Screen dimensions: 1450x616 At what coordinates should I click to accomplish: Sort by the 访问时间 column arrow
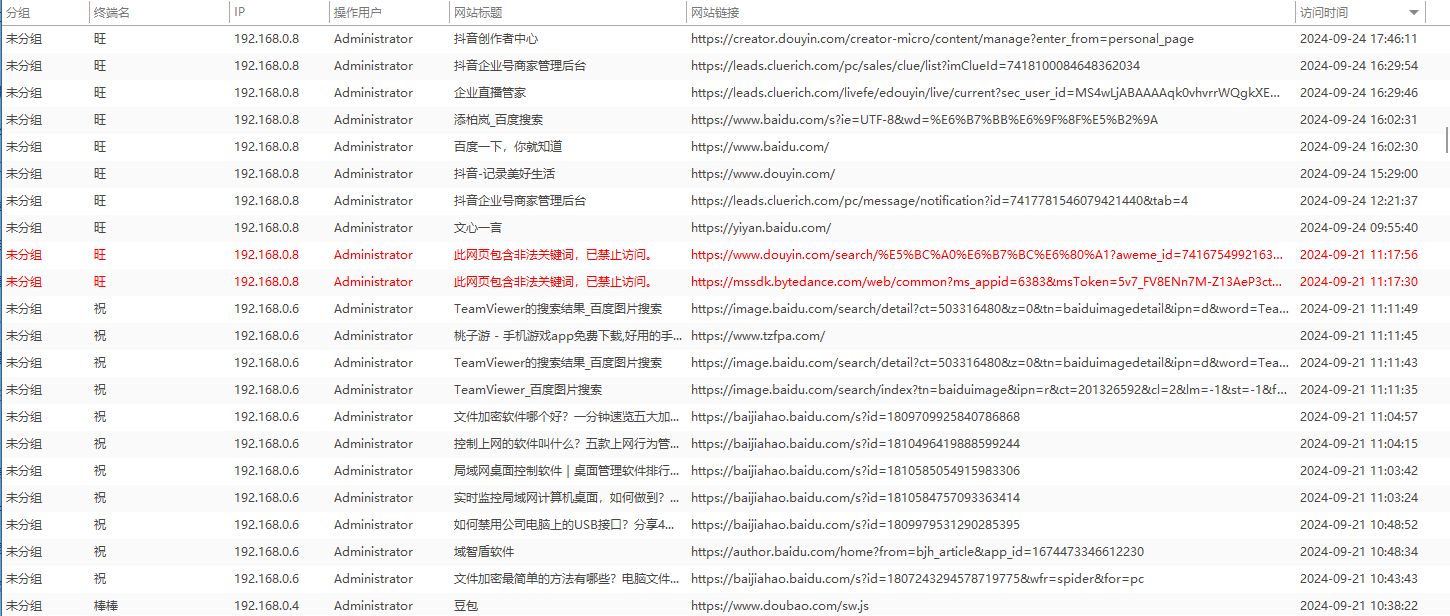1414,13
